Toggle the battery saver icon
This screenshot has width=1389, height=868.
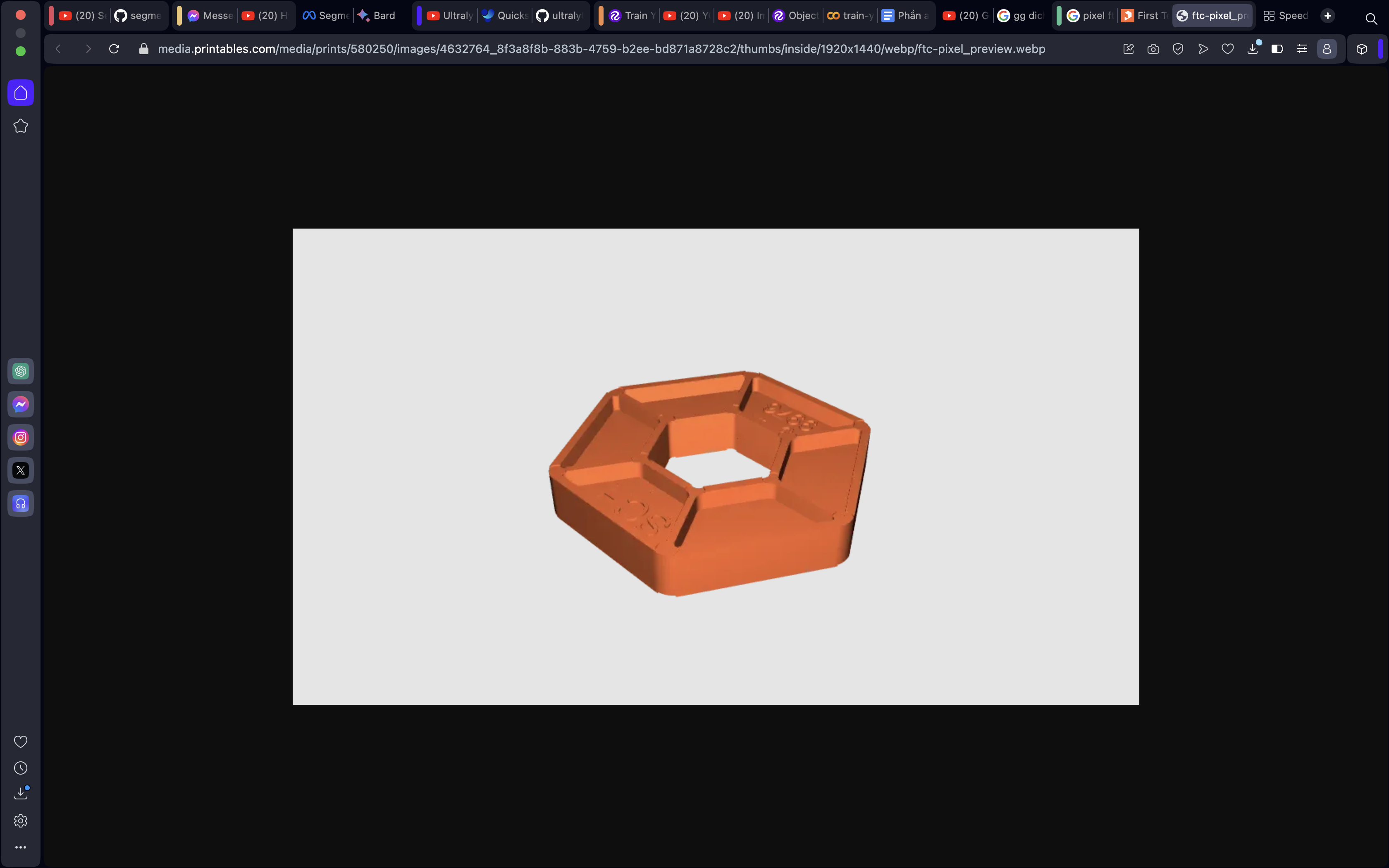pyautogui.click(x=1277, y=49)
